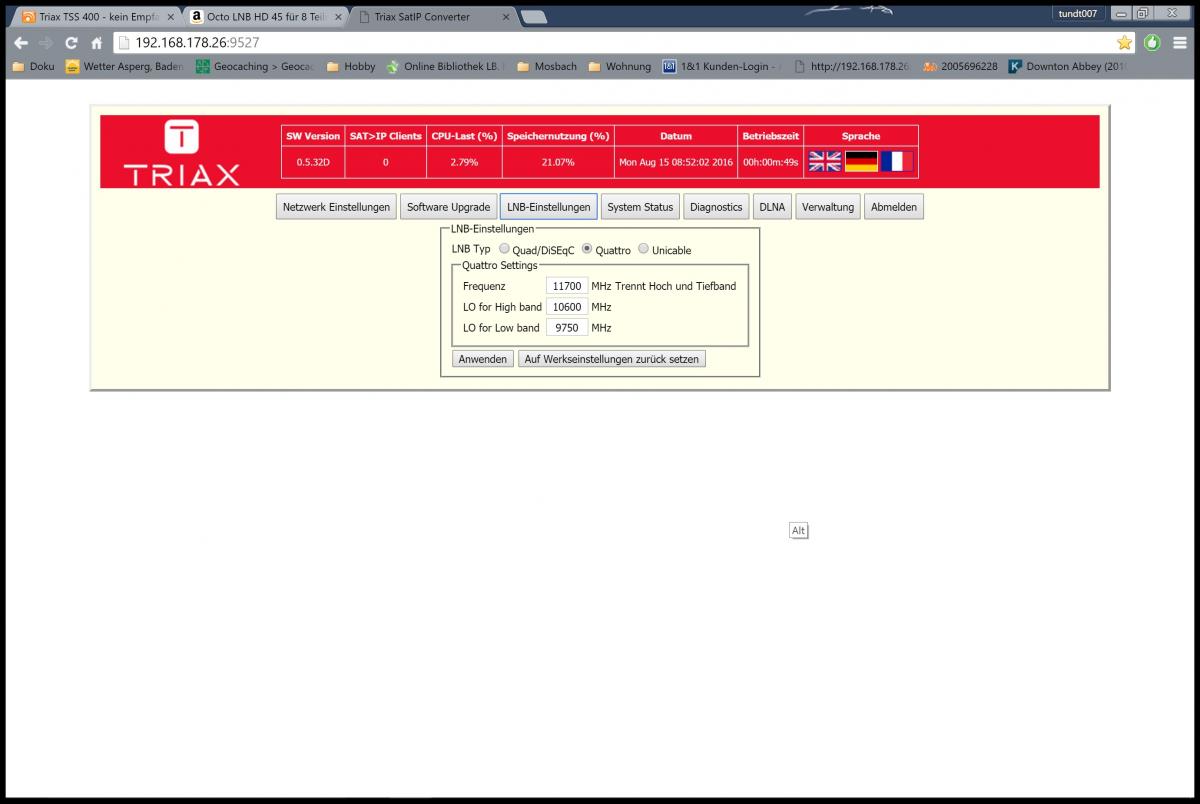
Task: Click the LO for High band field
Action: pyautogui.click(x=567, y=307)
